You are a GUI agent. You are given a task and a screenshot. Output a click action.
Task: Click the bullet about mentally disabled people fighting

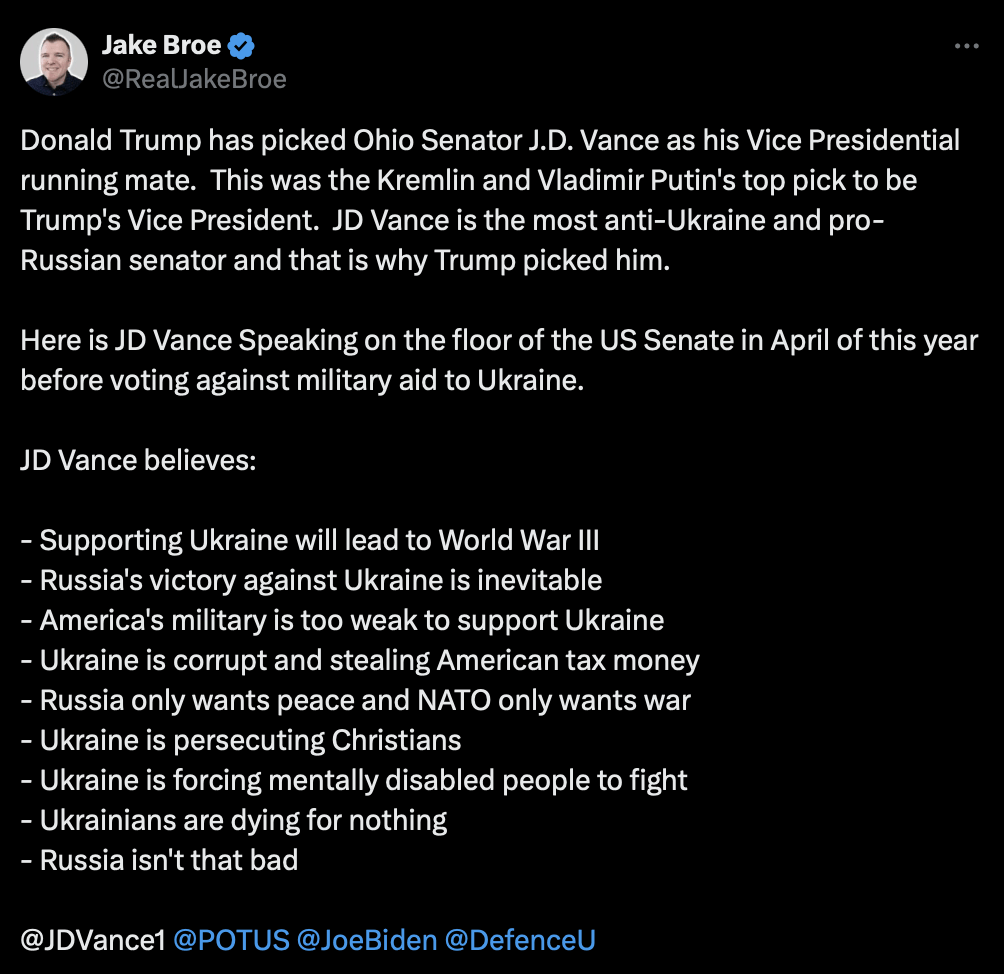point(354,780)
